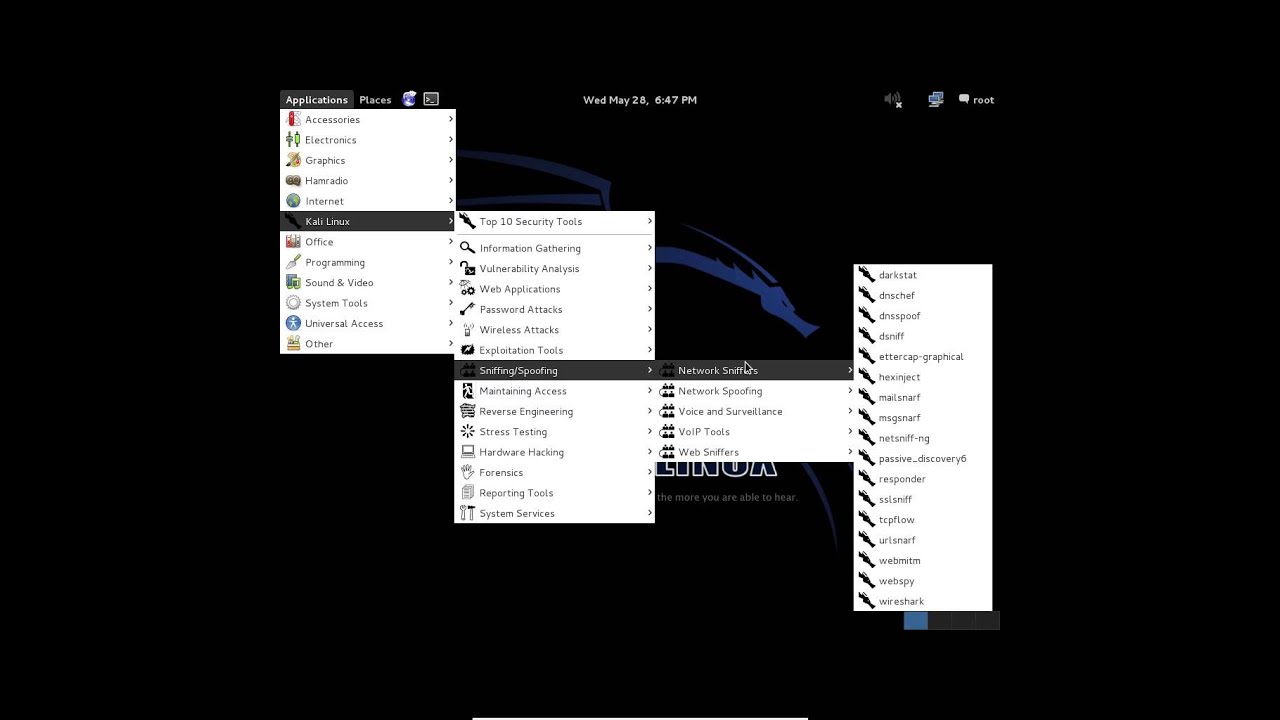Click the Iceweasel browser launcher icon
Viewport: 1280px width, 720px height.
409,99
